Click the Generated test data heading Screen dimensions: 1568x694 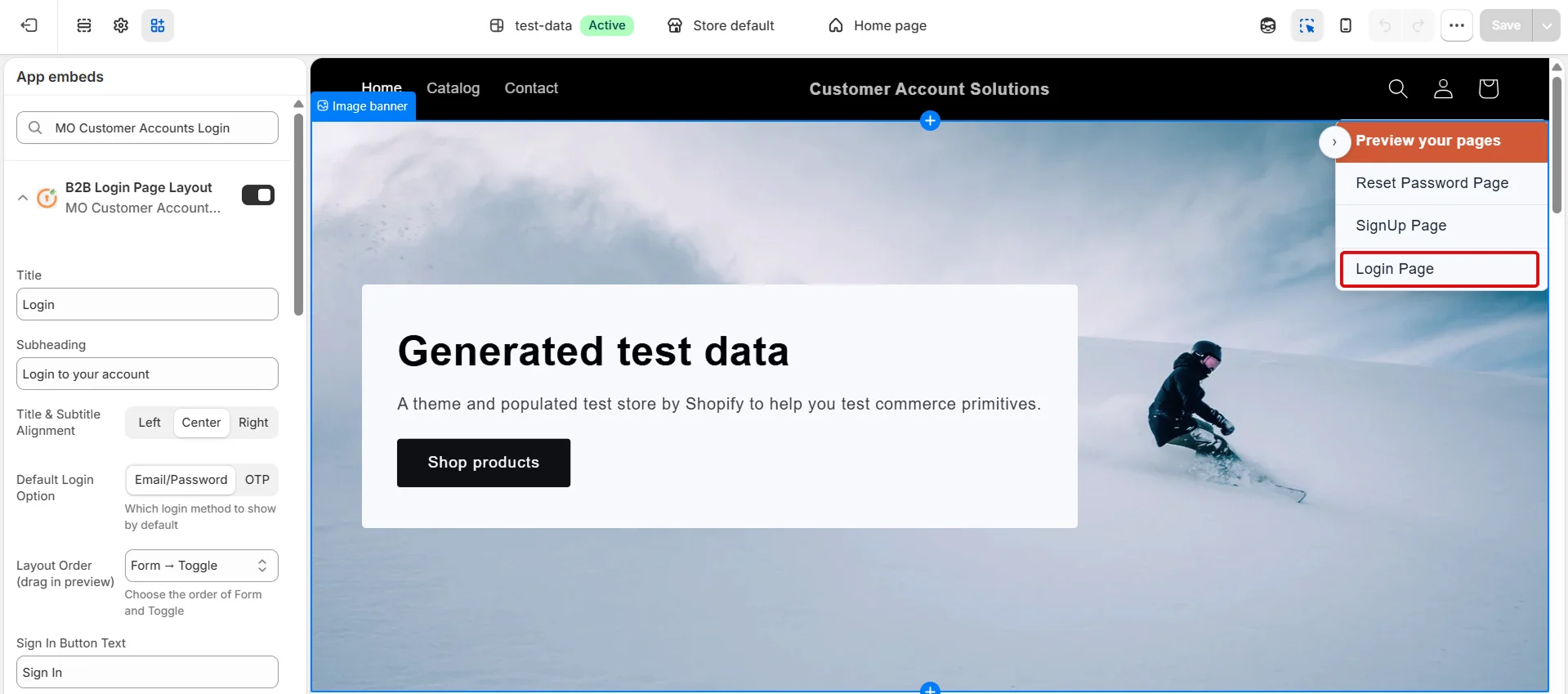point(593,351)
